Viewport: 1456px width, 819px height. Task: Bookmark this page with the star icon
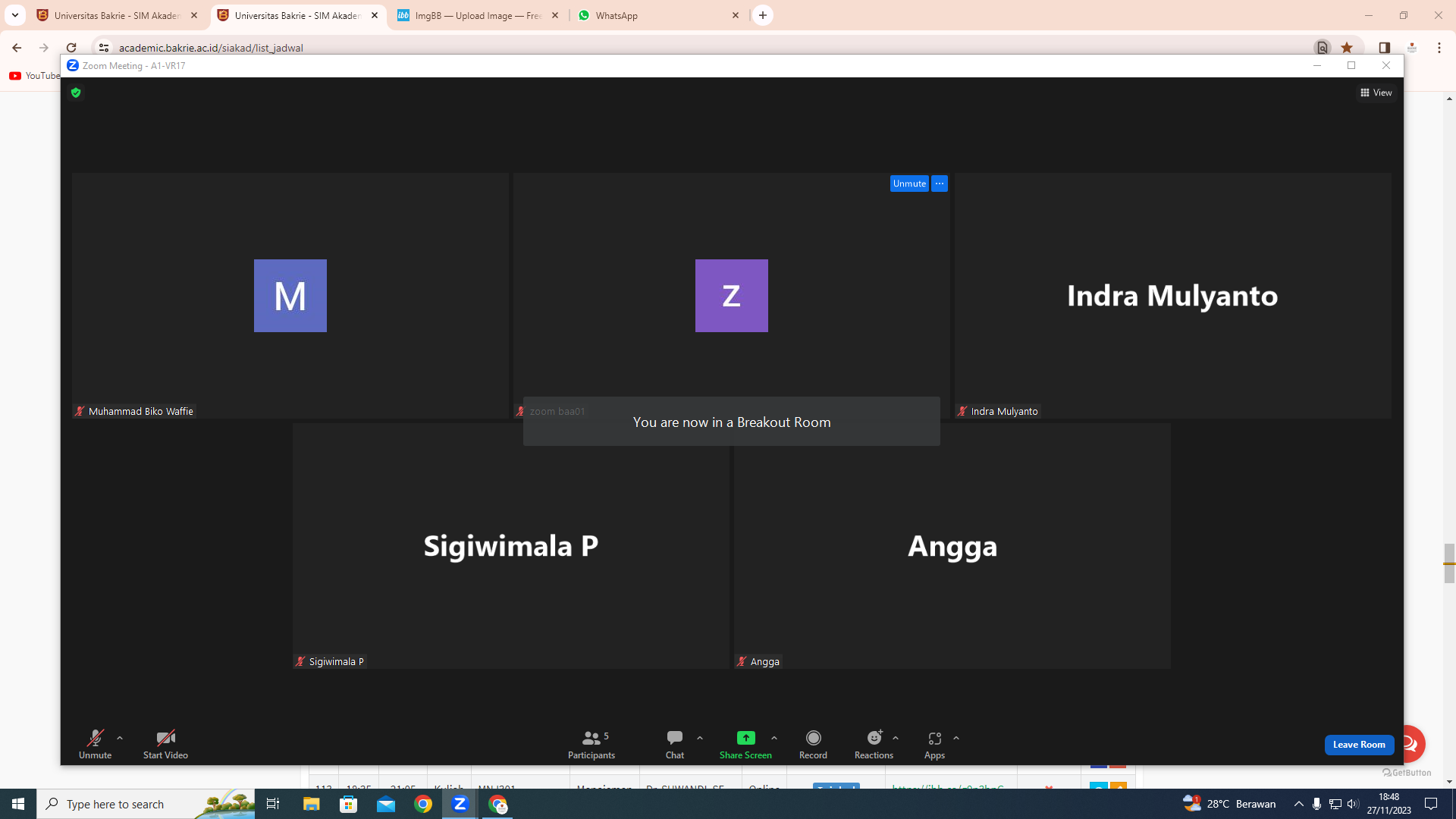click(x=1347, y=48)
